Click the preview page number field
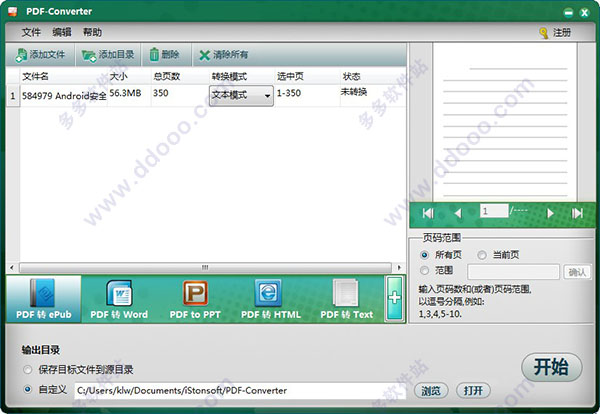The image size is (600, 414). click(x=494, y=211)
